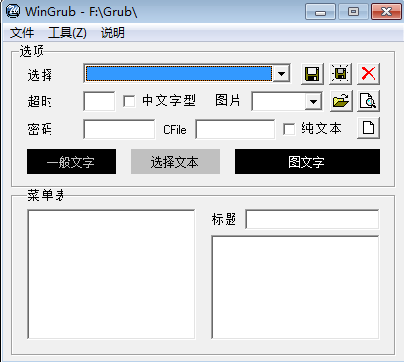404x362 pixels.
Task: Click the 密码 input field
Action: 119,129
